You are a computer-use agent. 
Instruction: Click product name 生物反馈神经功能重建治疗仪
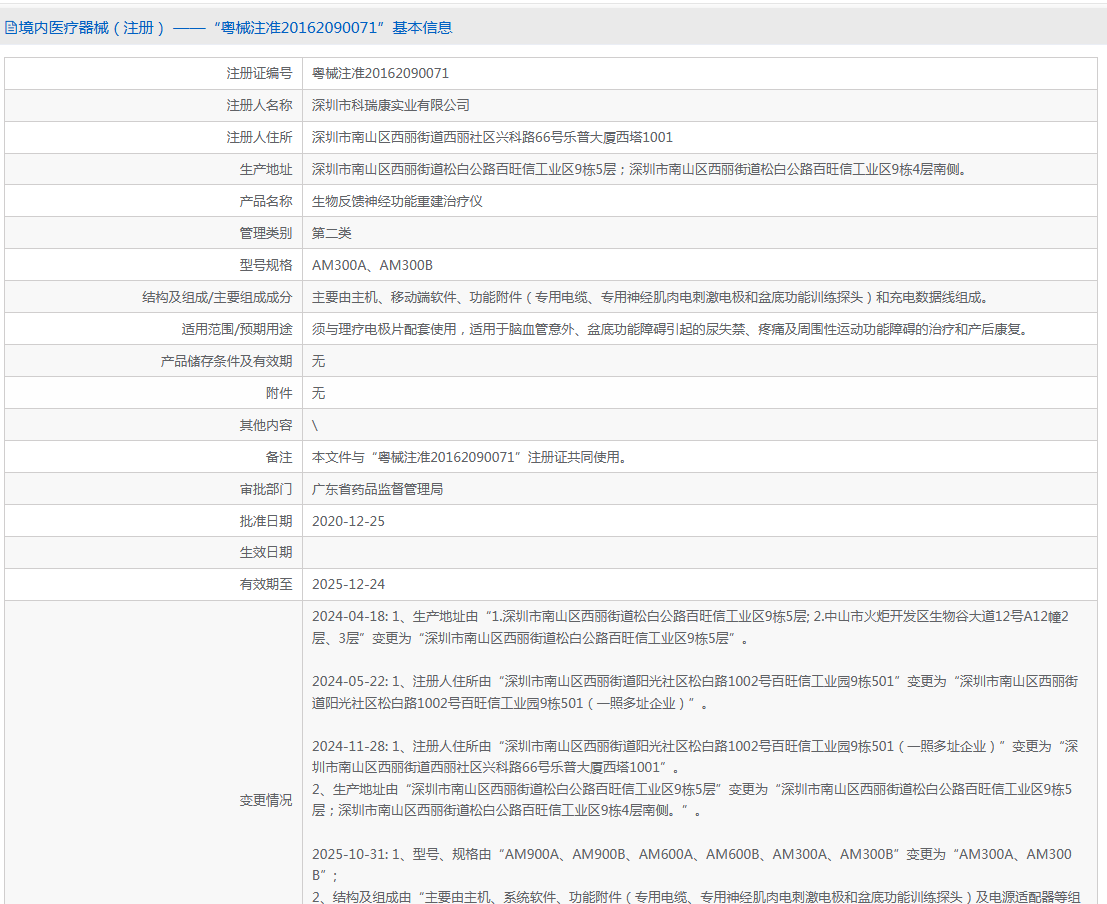[x=397, y=201]
